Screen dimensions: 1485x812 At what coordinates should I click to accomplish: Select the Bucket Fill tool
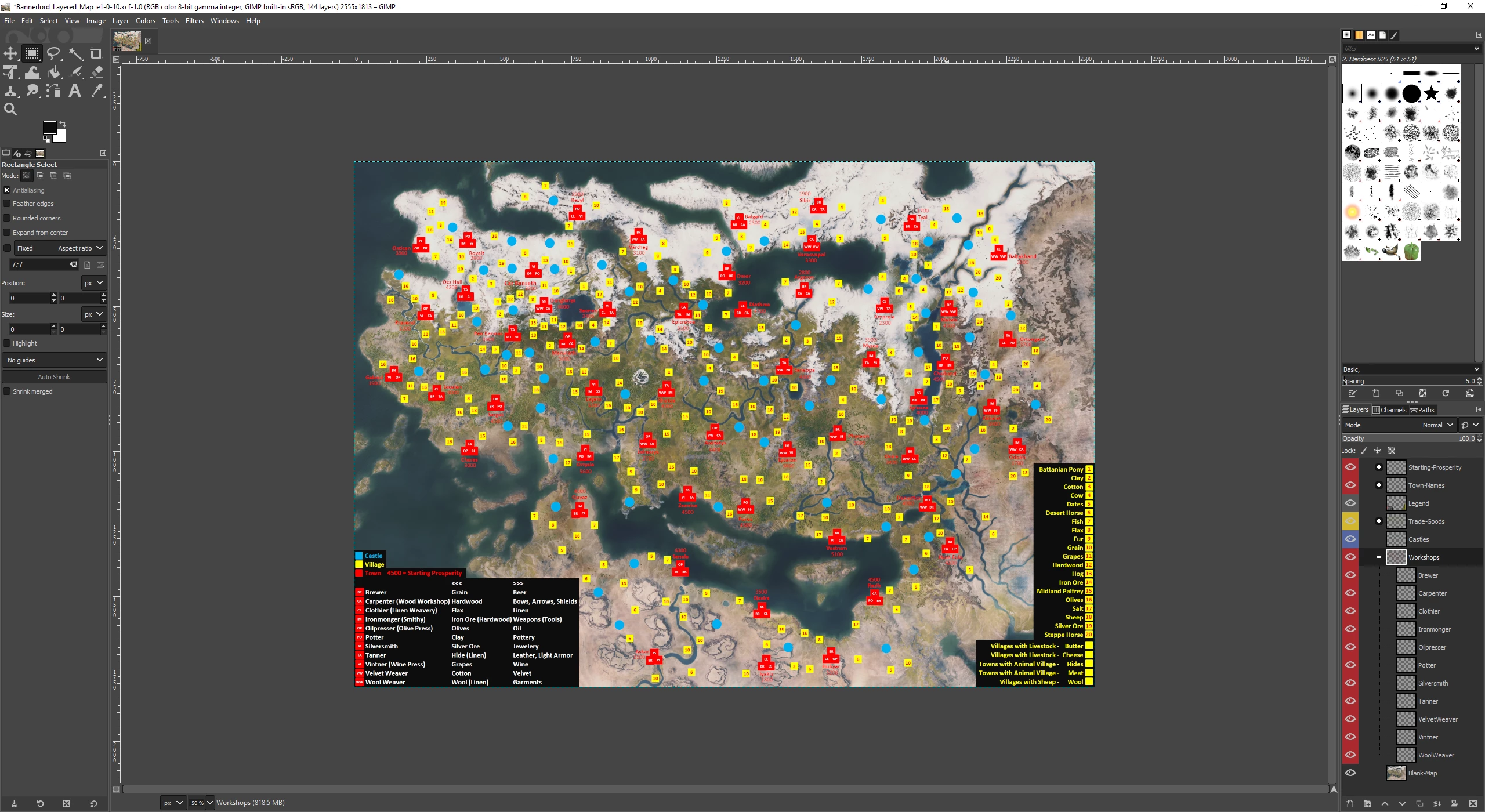coord(54,72)
